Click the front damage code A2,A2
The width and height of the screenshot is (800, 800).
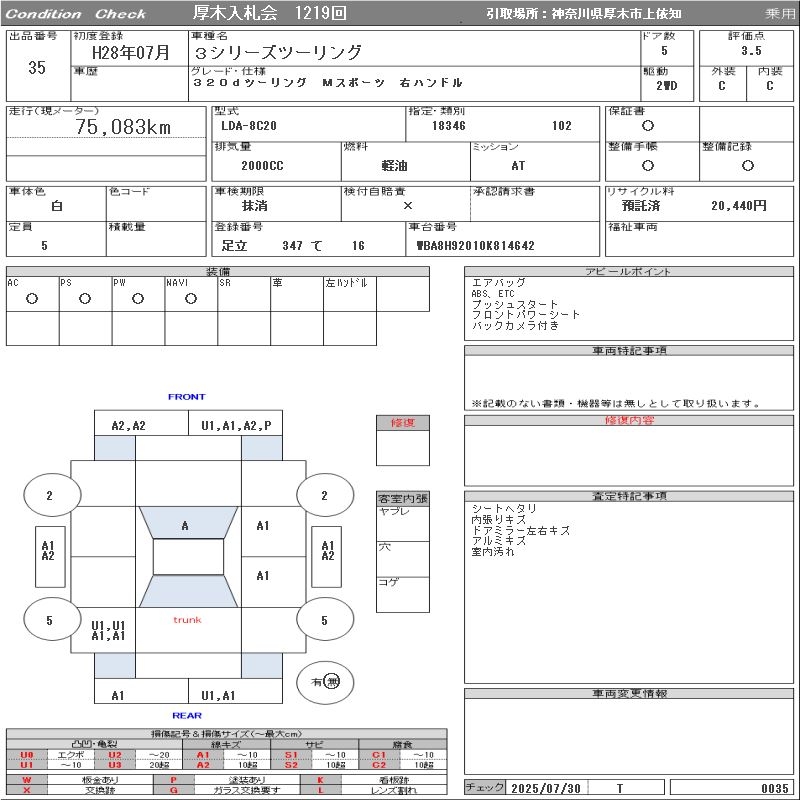point(129,426)
